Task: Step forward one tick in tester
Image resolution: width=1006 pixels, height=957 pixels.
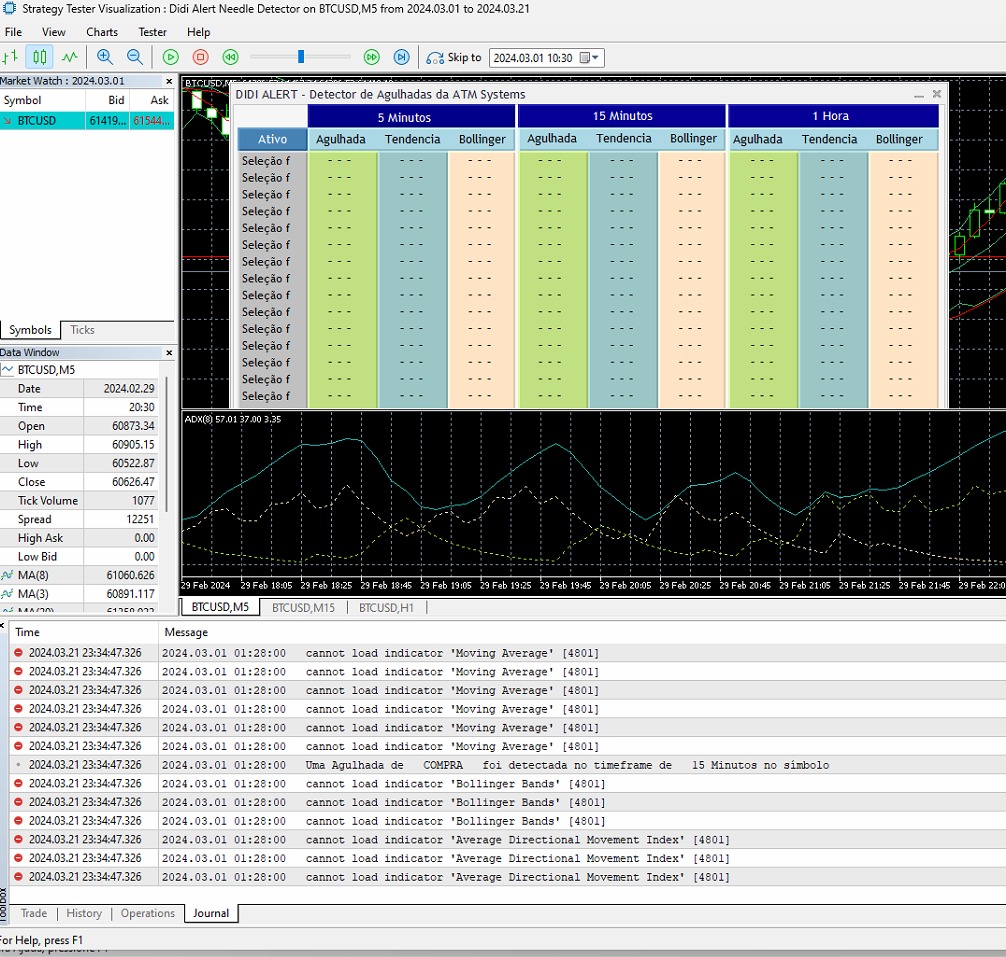Action: pos(402,58)
